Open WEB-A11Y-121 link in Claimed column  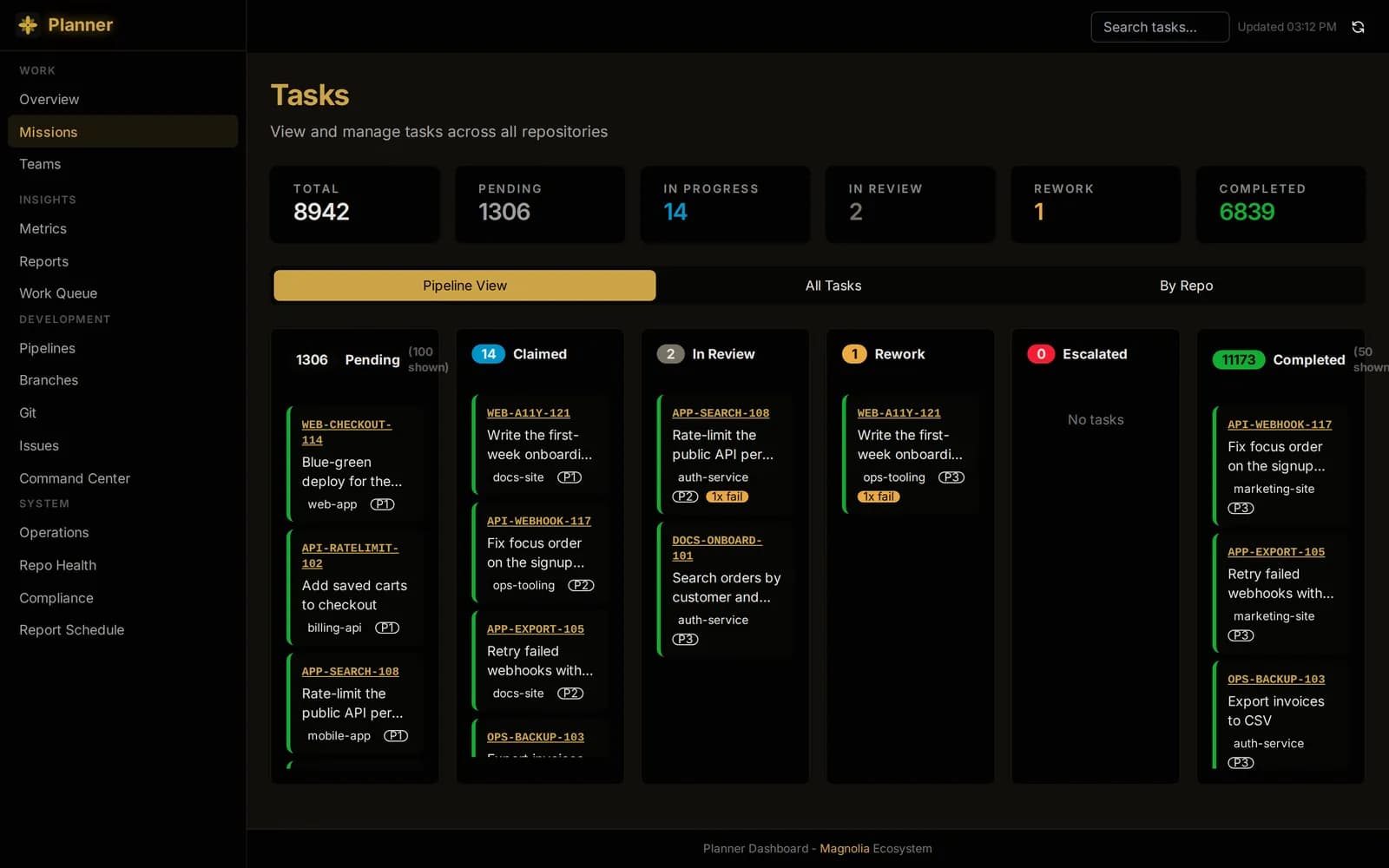pyautogui.click(x=529, y=413)
